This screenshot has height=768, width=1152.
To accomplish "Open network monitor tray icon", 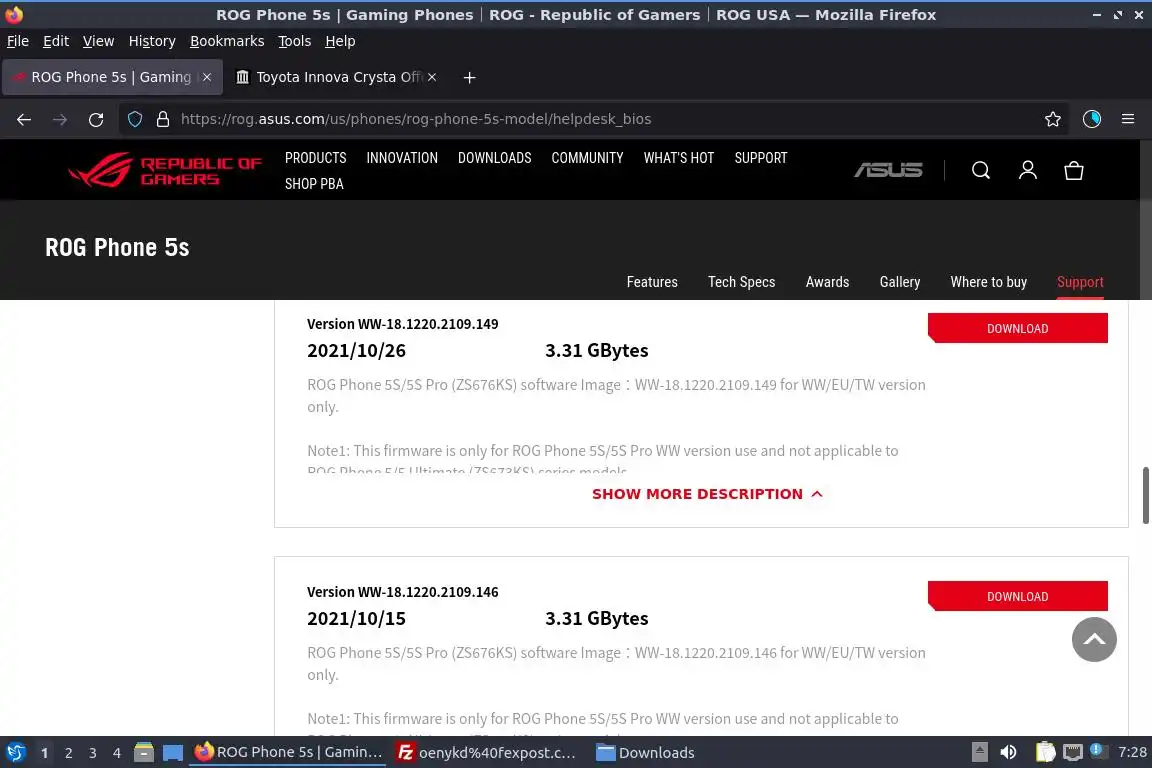I will 1073,752.
